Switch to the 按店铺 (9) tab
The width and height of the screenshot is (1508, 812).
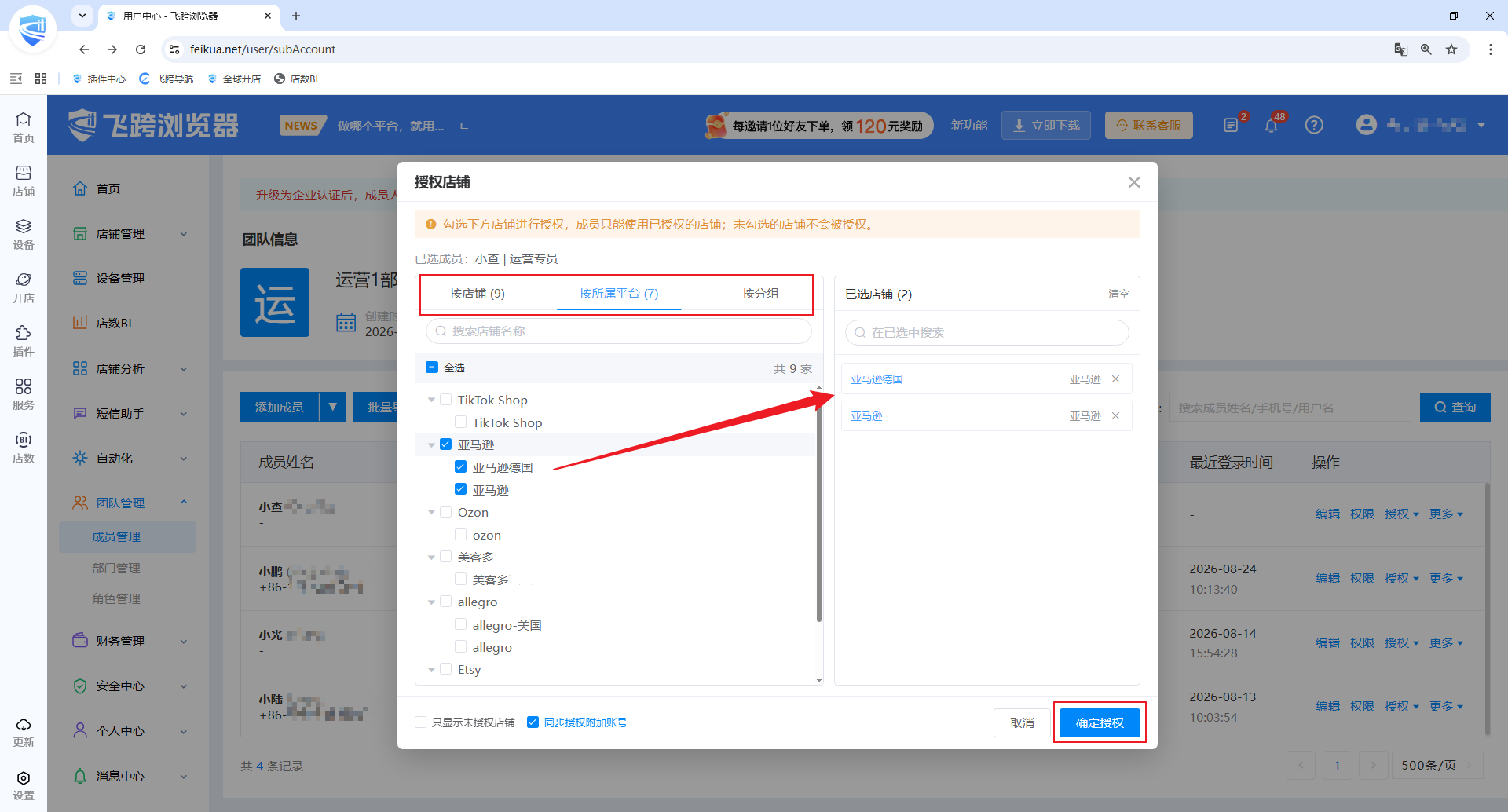click(x=478, y=294)
